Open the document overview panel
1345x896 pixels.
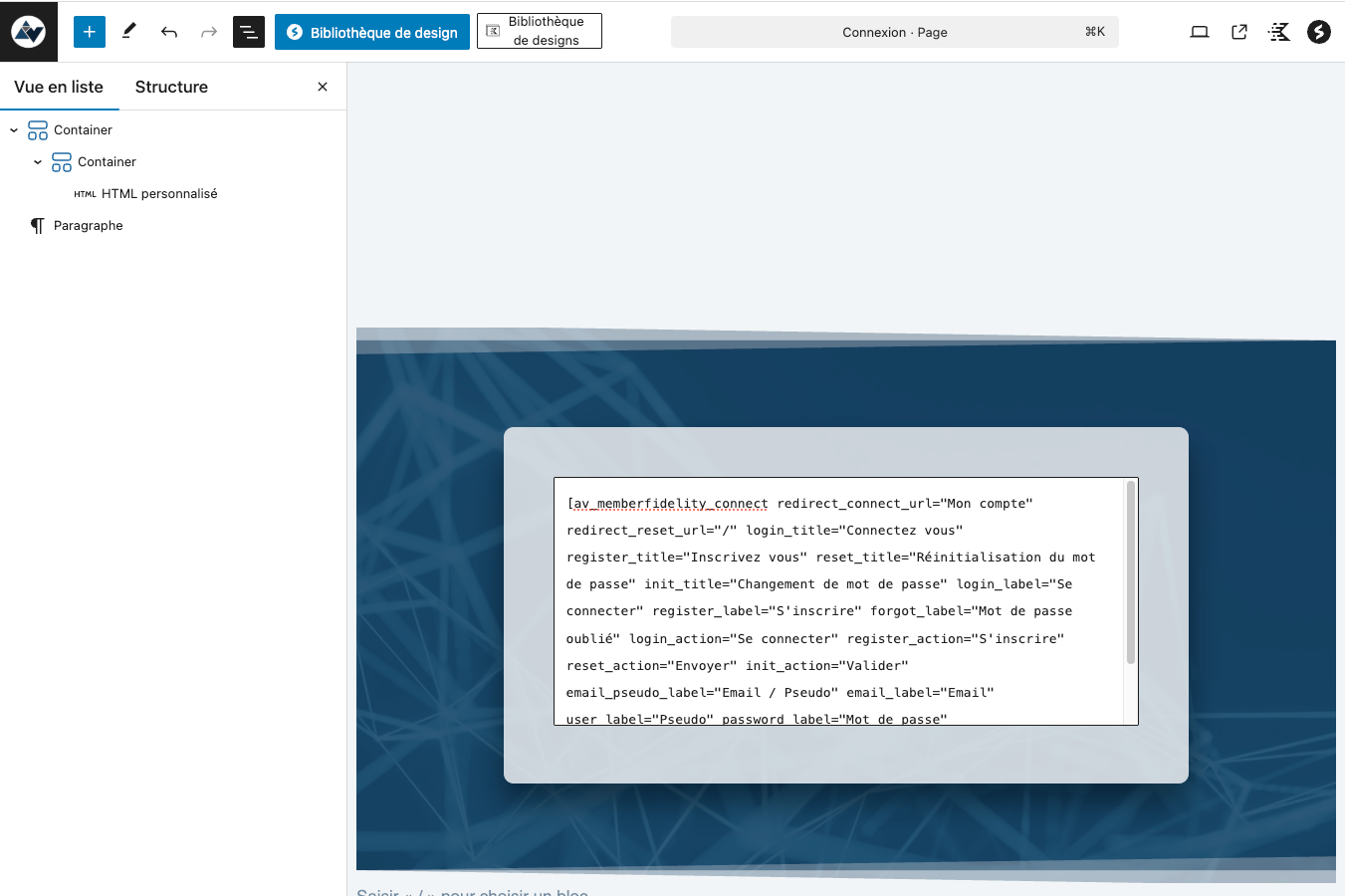[x=248, y=31]
